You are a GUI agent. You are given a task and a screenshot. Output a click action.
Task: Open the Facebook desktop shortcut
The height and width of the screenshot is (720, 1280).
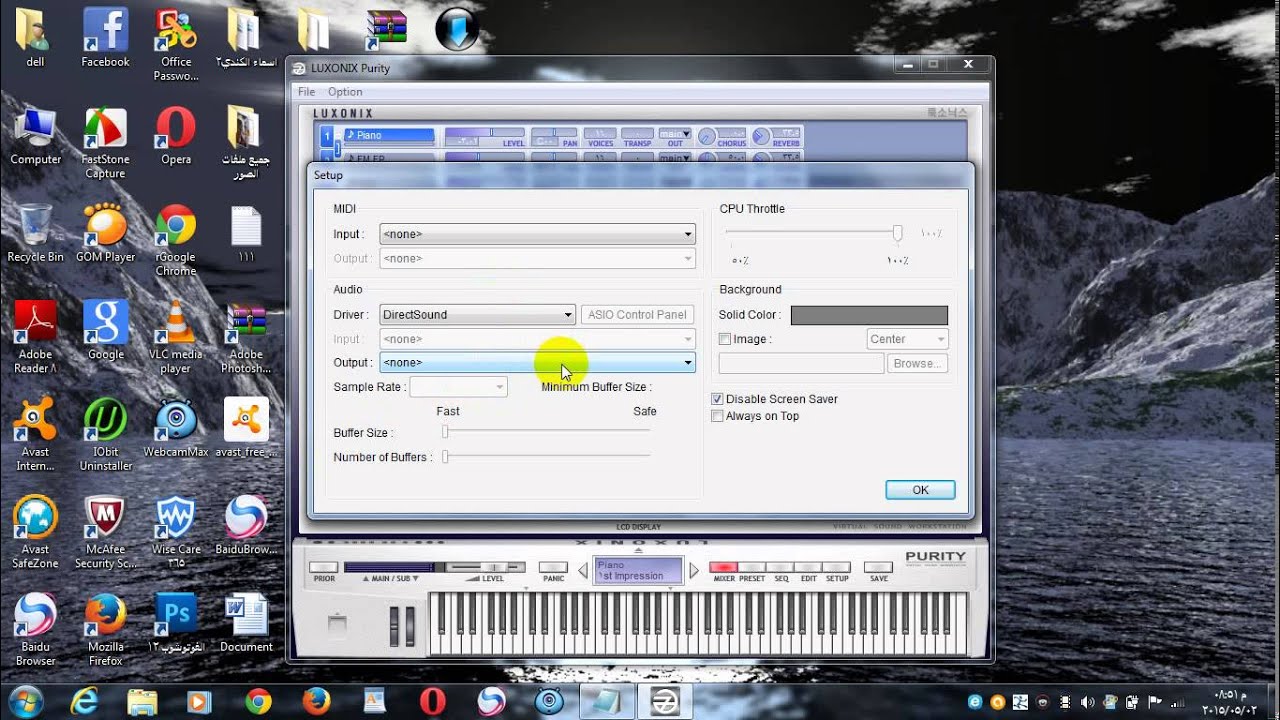coord(105,40)
